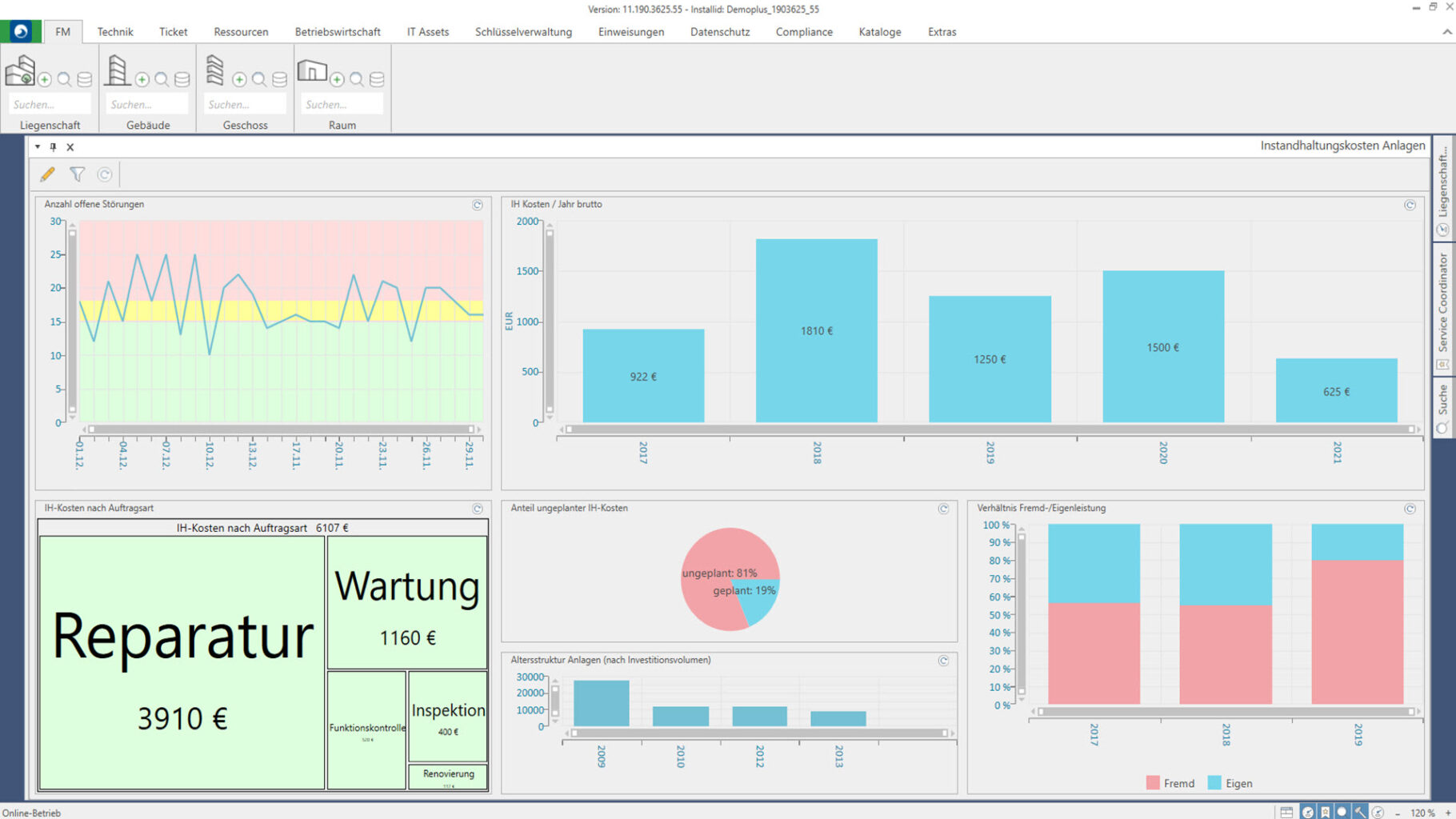Click the Reparatur 3910 € treemap tile
This screenshot has height=819, width=1456.
(x=182, y=662)
